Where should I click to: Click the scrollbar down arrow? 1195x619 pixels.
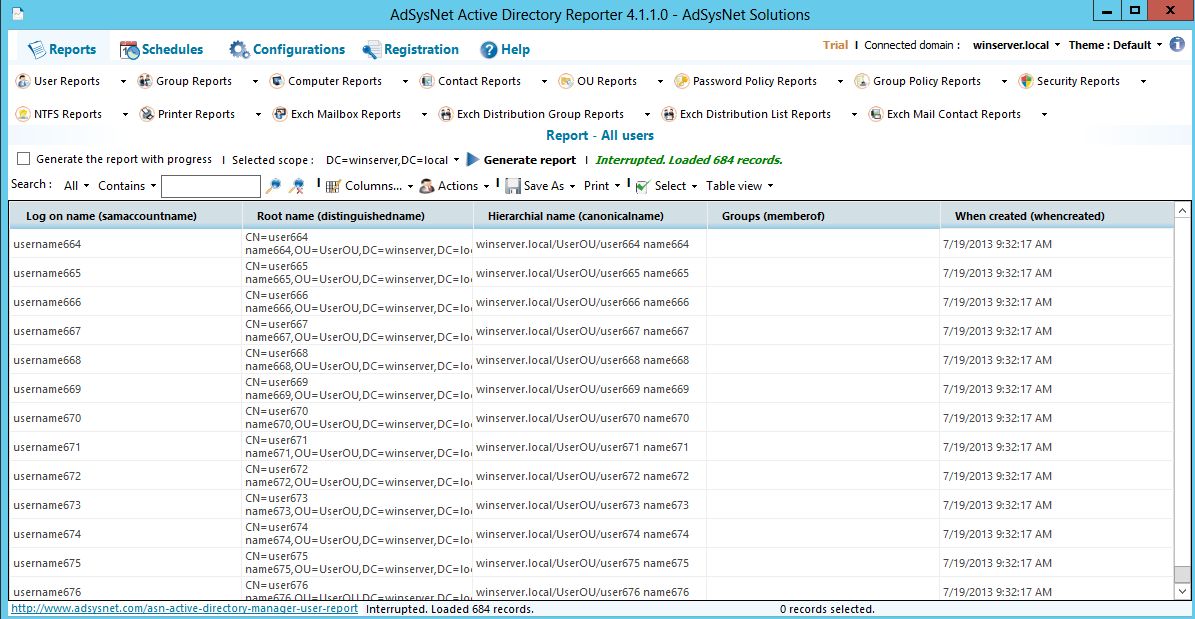tap(1182, 592)
